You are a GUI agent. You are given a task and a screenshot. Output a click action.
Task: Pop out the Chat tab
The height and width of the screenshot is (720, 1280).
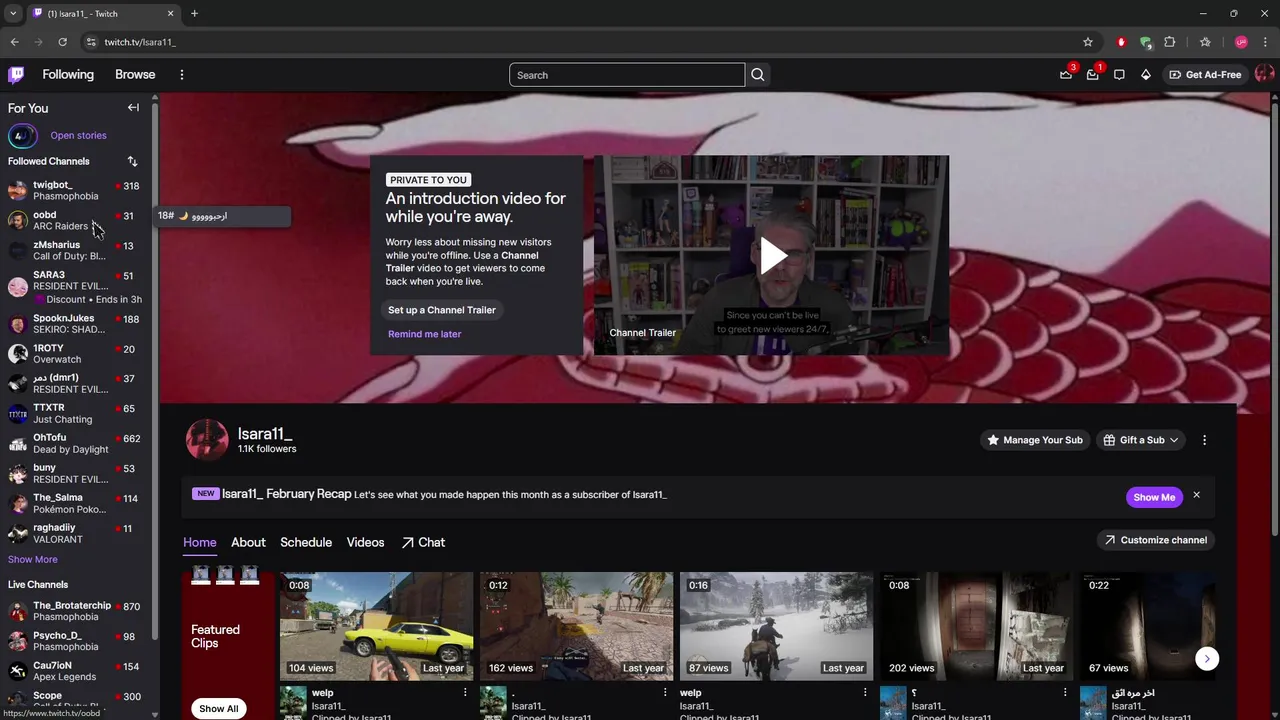click(x=423, y=542)
